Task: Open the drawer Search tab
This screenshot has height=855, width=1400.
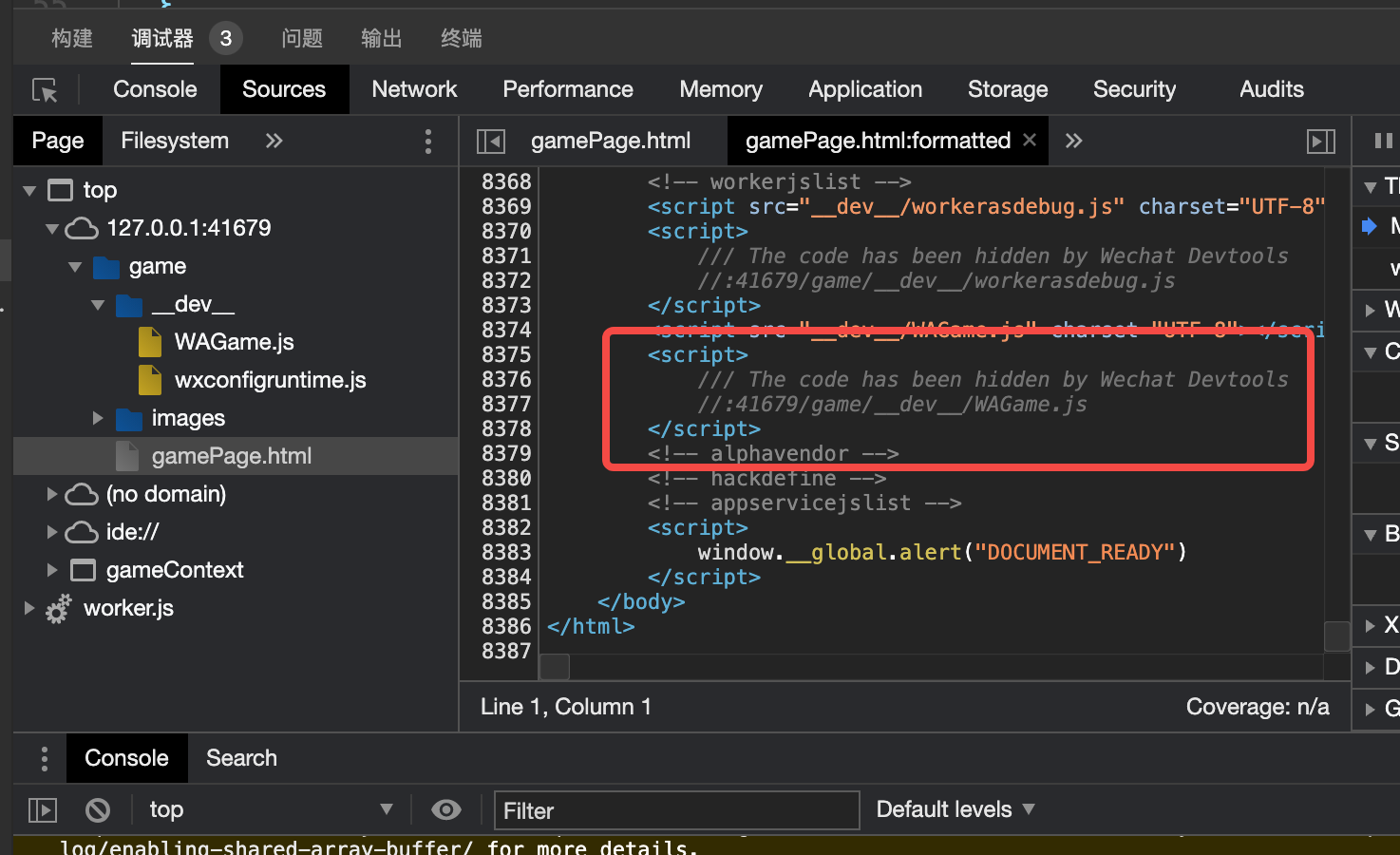Action: [x=242, y=758]
